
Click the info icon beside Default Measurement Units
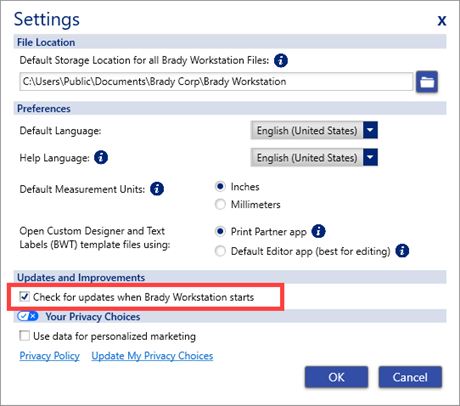tap(157, 189)
